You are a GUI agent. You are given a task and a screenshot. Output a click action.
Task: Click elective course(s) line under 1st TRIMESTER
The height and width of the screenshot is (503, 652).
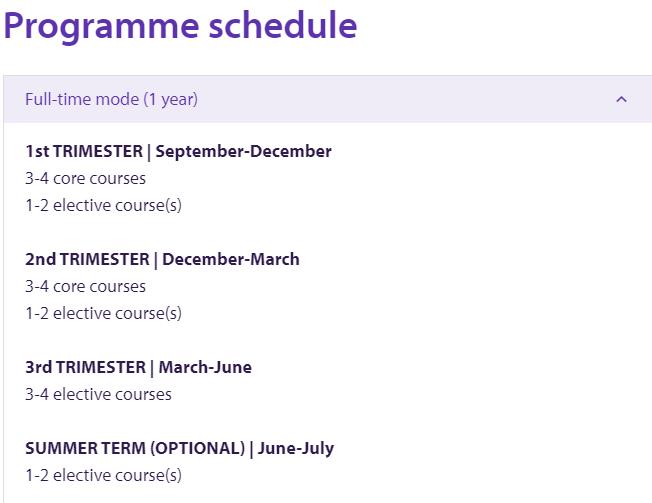tap(103, 206)
